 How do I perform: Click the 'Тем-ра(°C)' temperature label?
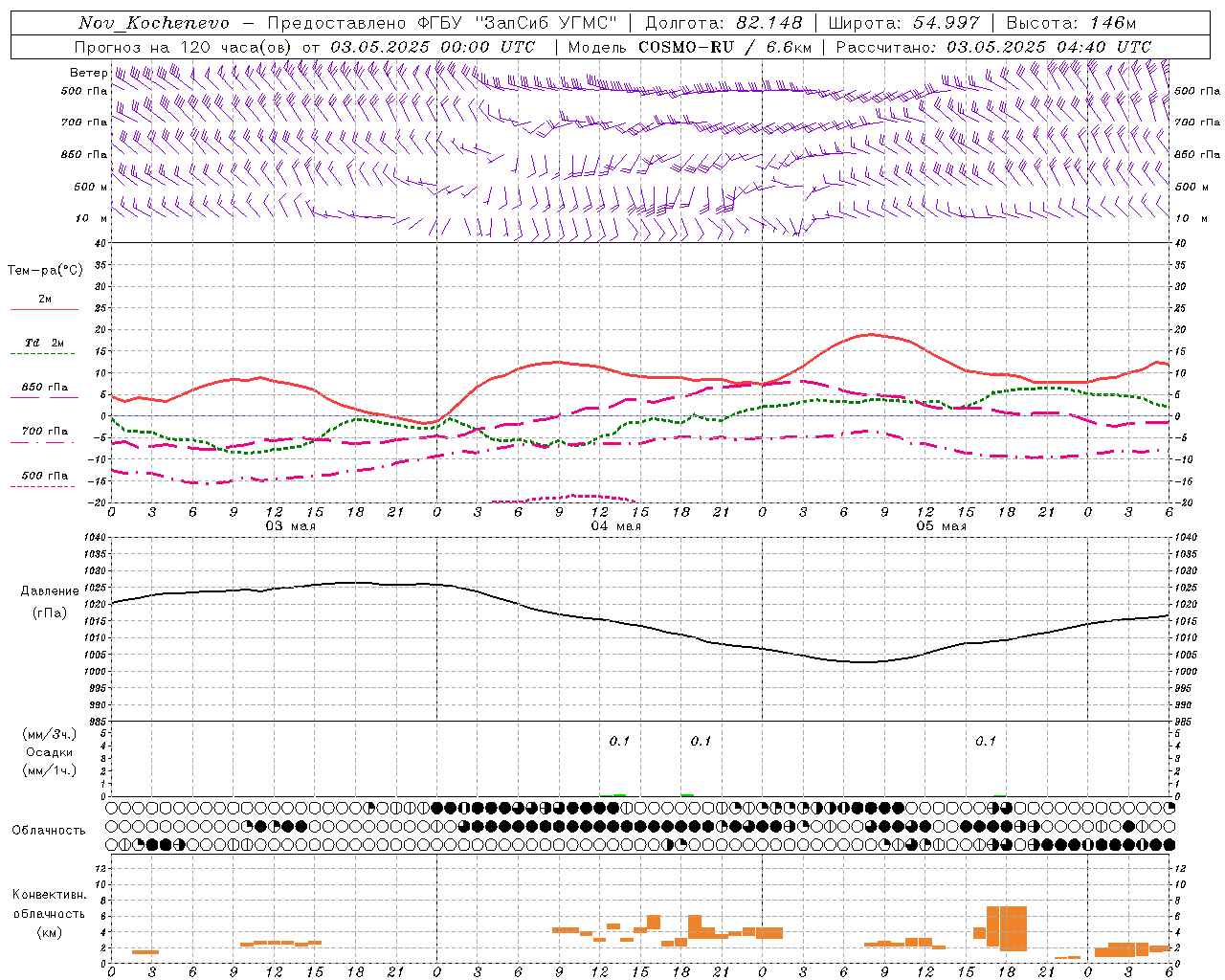45,271
